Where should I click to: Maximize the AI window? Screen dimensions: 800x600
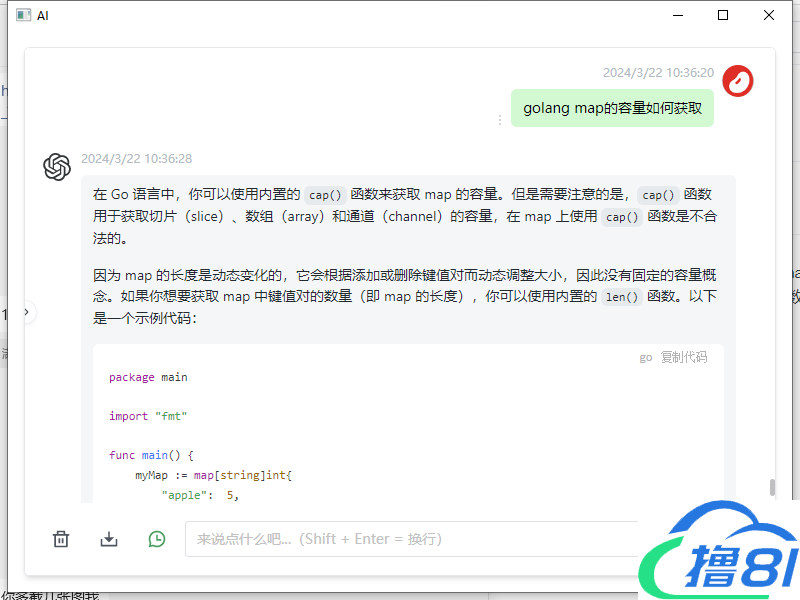coord(723,15)
